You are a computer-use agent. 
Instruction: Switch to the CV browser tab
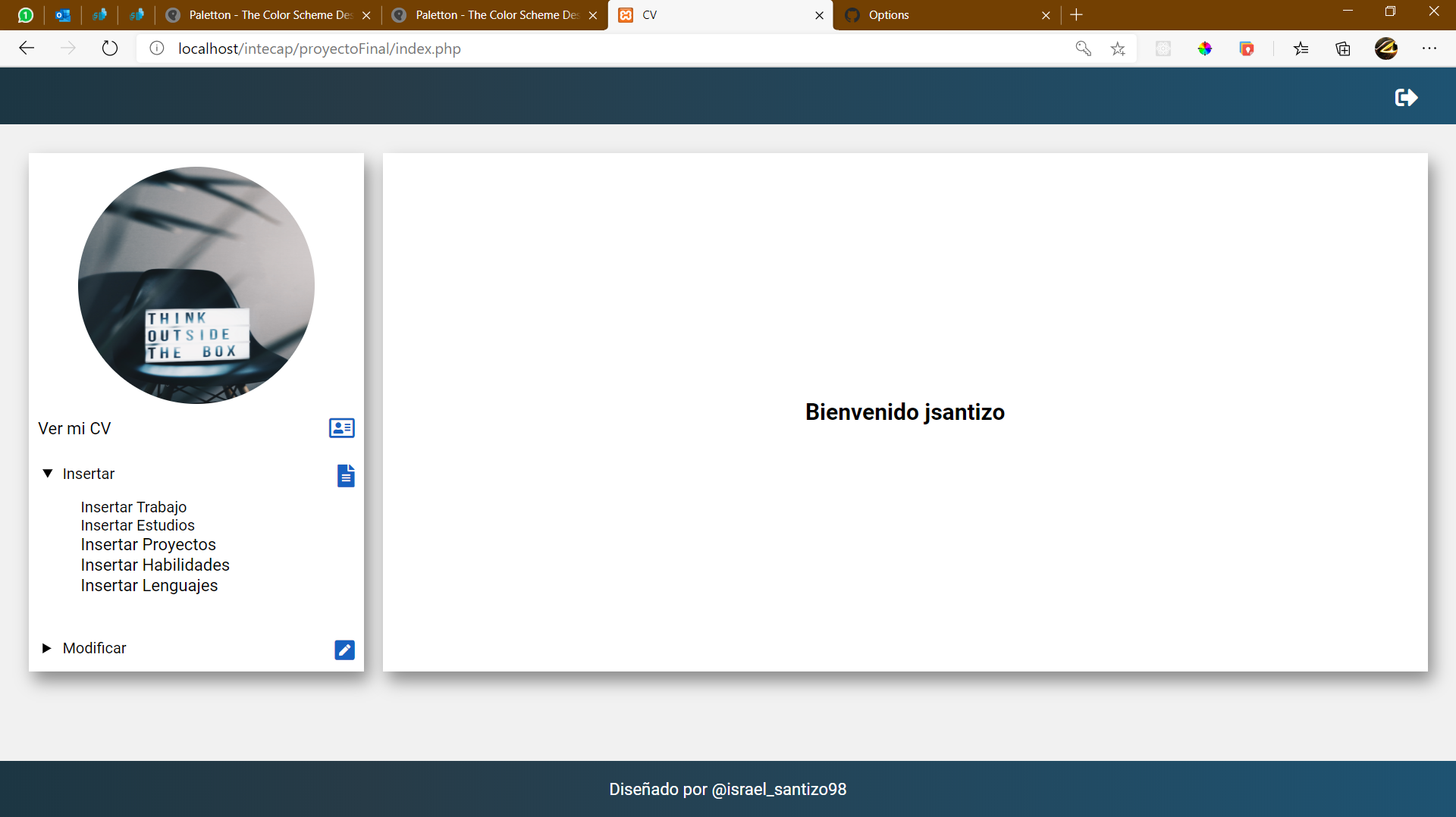(720, 15)
